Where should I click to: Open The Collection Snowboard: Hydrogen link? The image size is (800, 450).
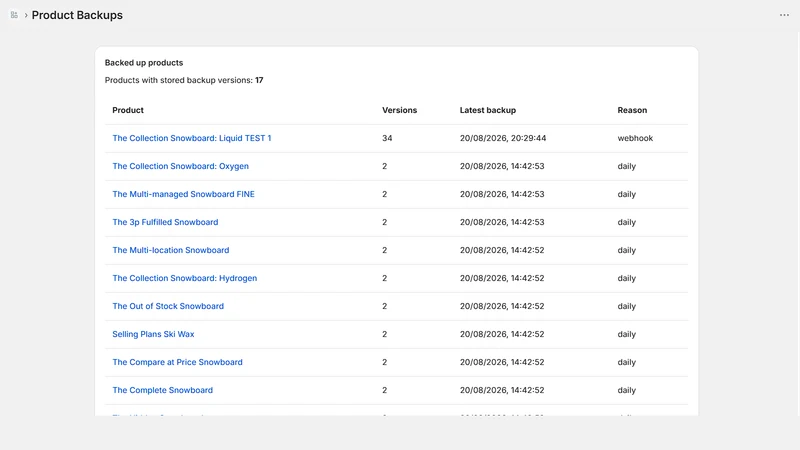[x=185, y=279]
